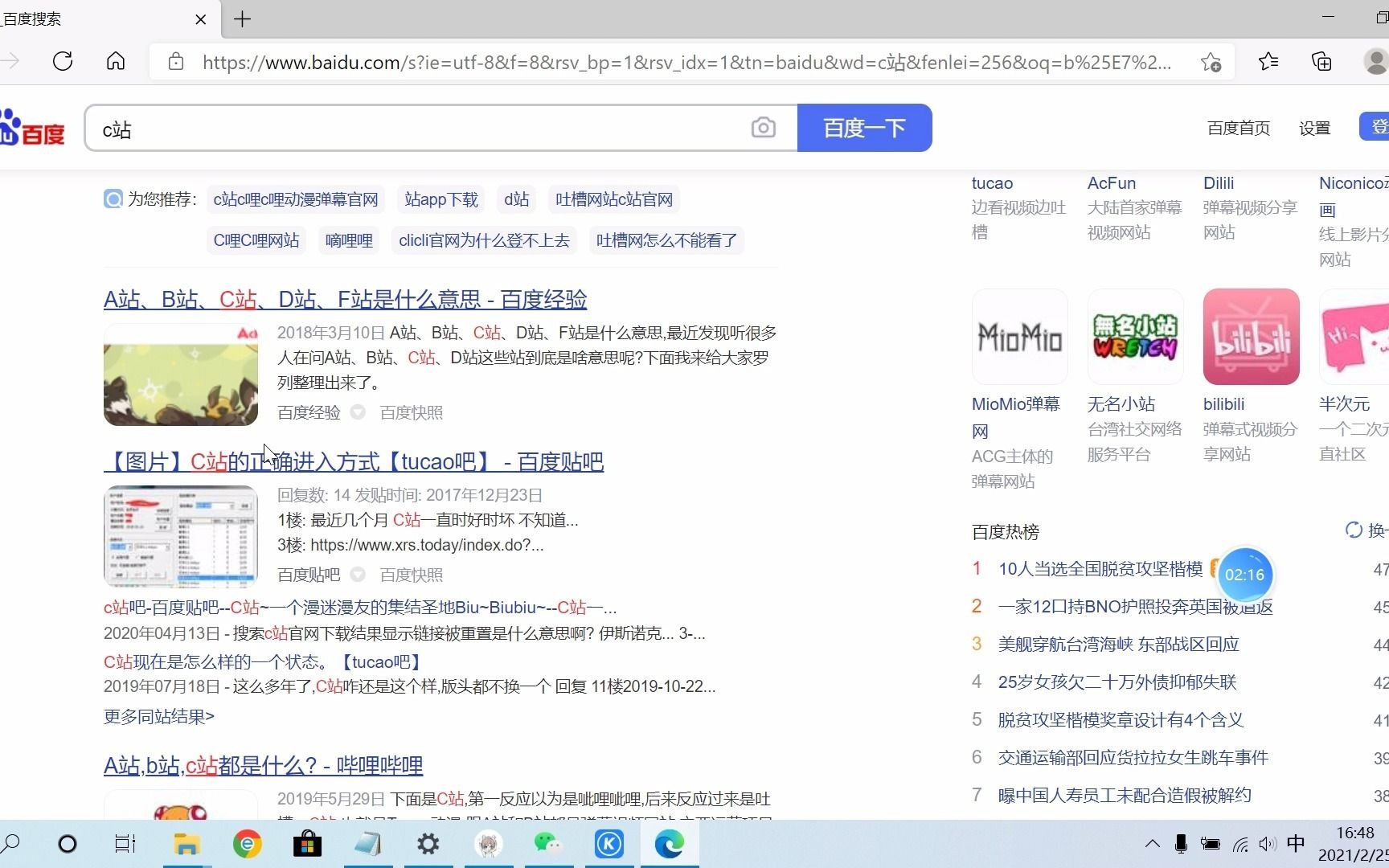
Task: Open 设置 menu
Action: [x=1314, y=128]
